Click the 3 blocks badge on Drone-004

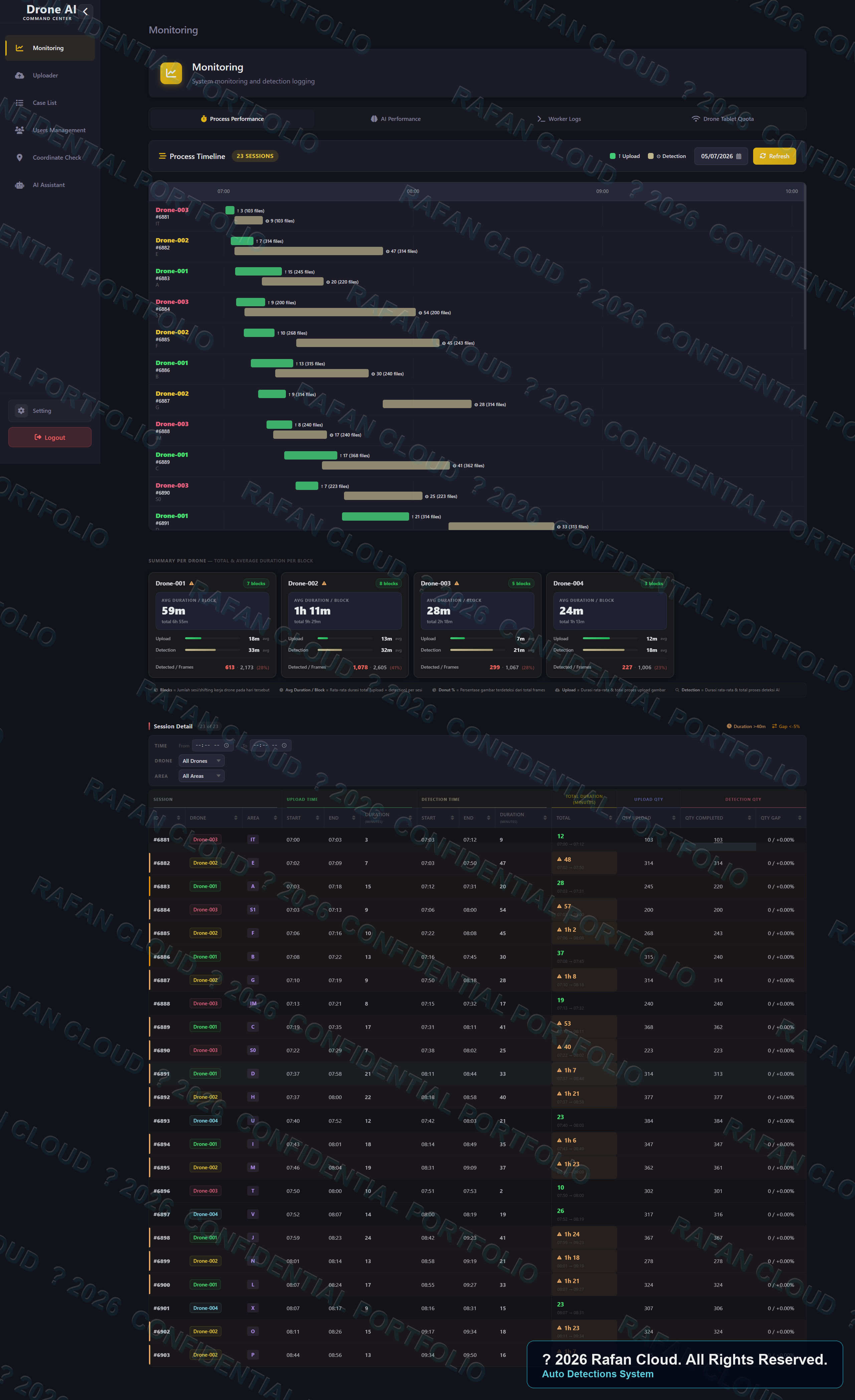(654, 583)
